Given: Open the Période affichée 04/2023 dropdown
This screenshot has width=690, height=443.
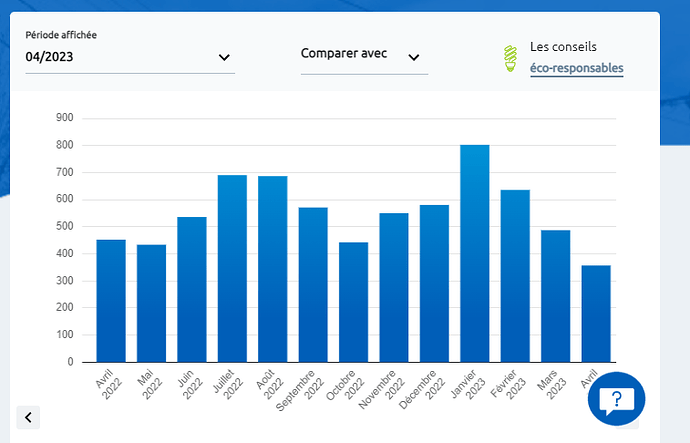Looking at the screenshot, I should (130, 57).
